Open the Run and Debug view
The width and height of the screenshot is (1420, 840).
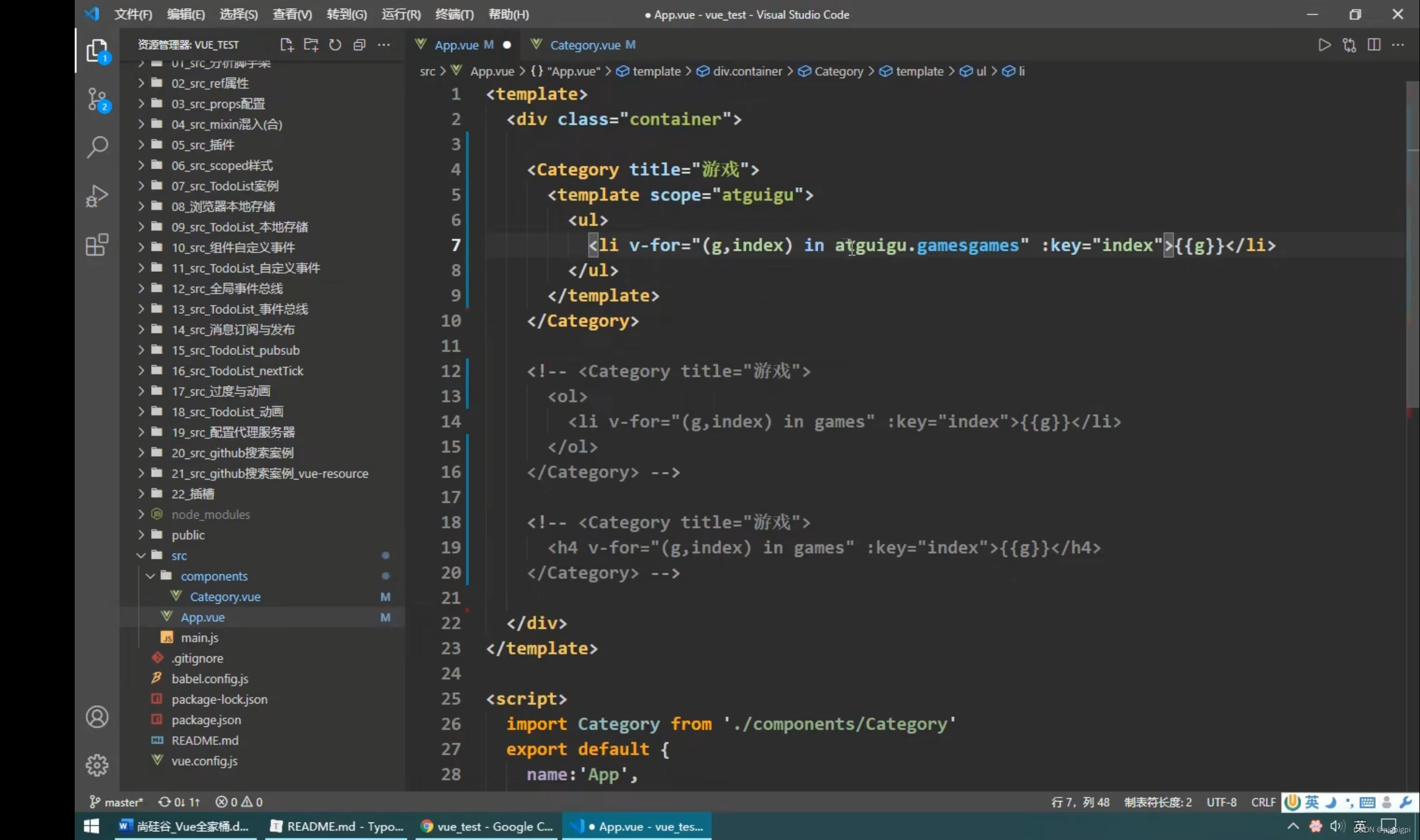coord(97,196)
